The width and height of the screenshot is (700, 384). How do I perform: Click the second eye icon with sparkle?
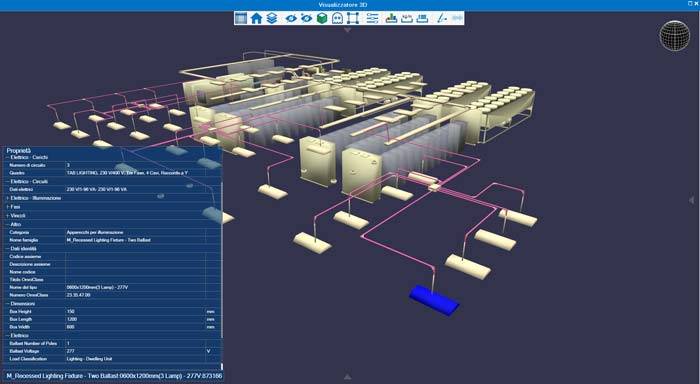pos(306,18)
